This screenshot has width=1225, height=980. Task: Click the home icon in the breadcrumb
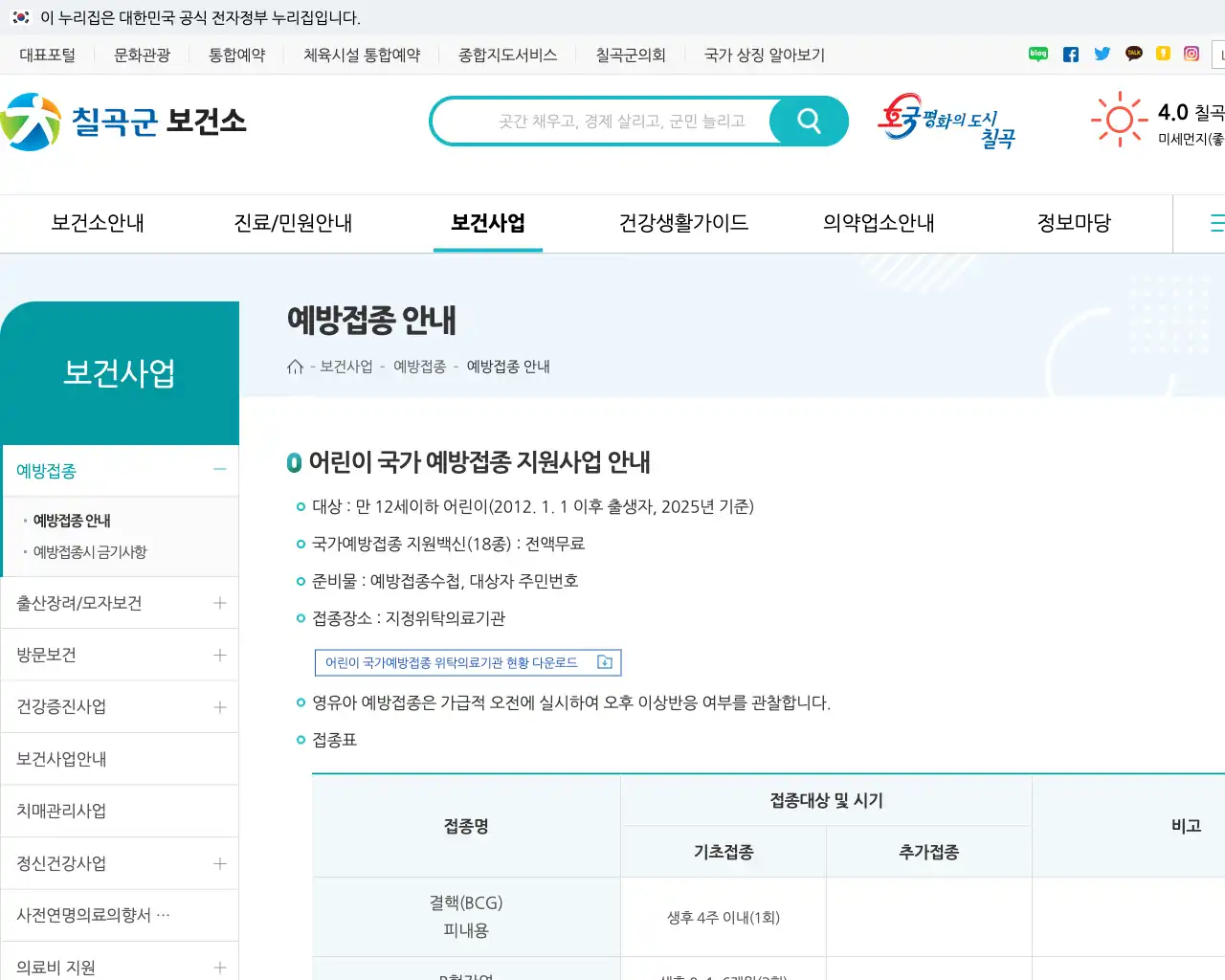[x=295, y=366]
